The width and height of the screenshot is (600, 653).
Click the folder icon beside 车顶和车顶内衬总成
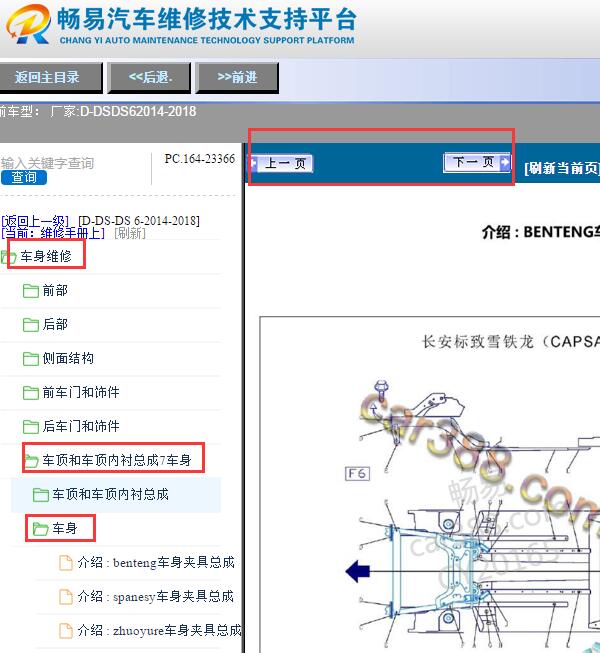(x=41, y=495)
